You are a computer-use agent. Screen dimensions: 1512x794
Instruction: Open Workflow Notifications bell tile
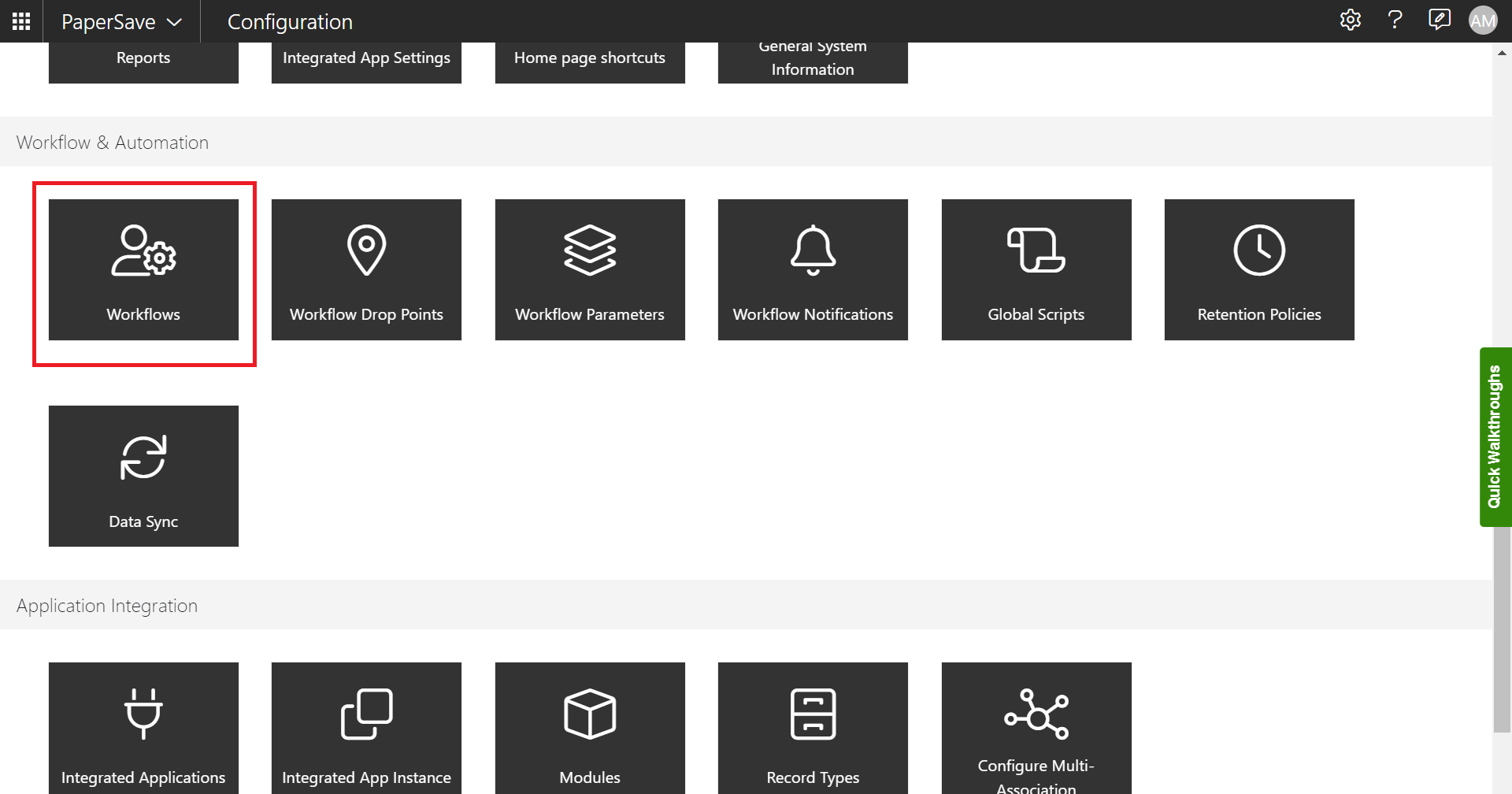(x=813, y=269)
